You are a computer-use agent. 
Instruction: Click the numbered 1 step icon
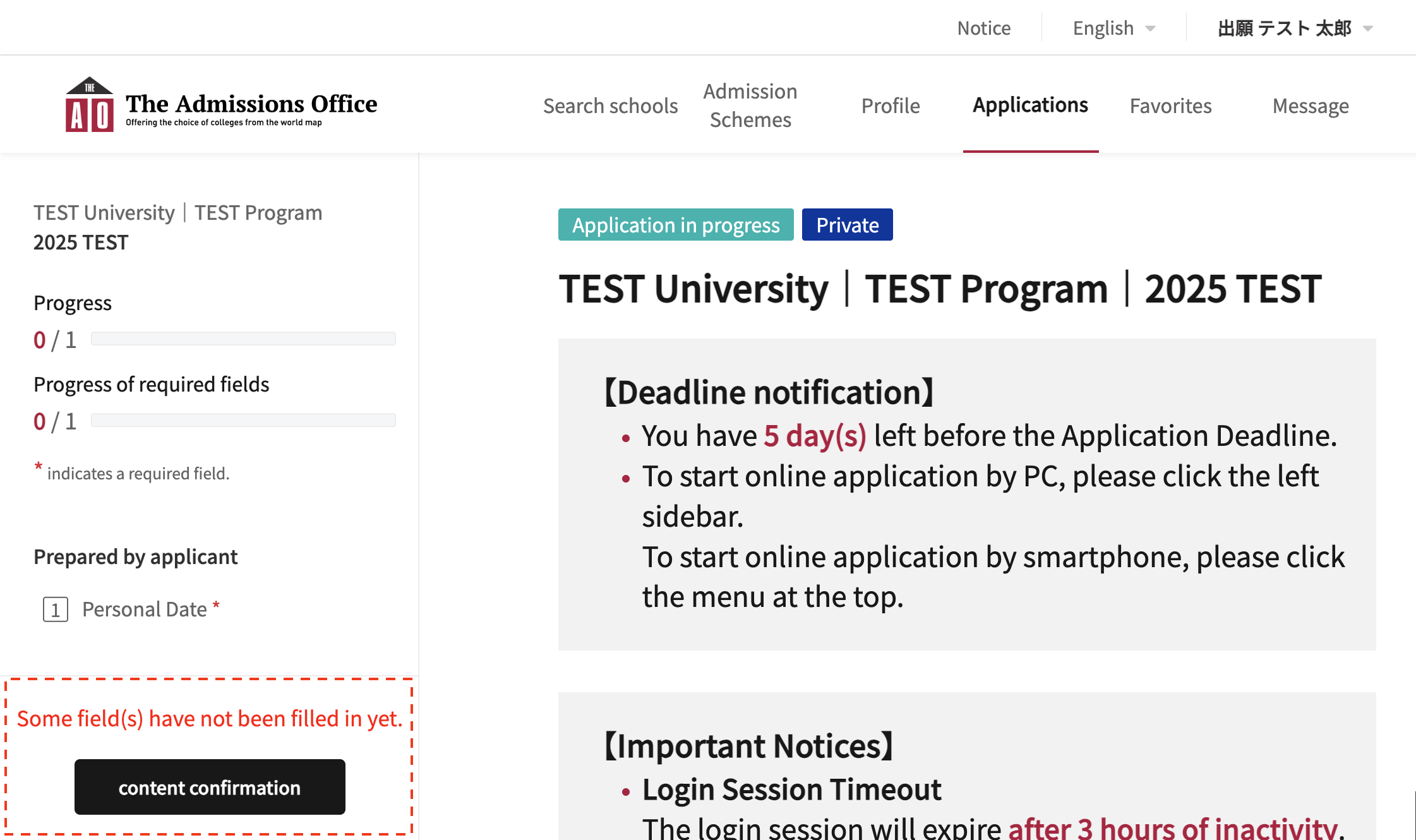coord(56,609)
